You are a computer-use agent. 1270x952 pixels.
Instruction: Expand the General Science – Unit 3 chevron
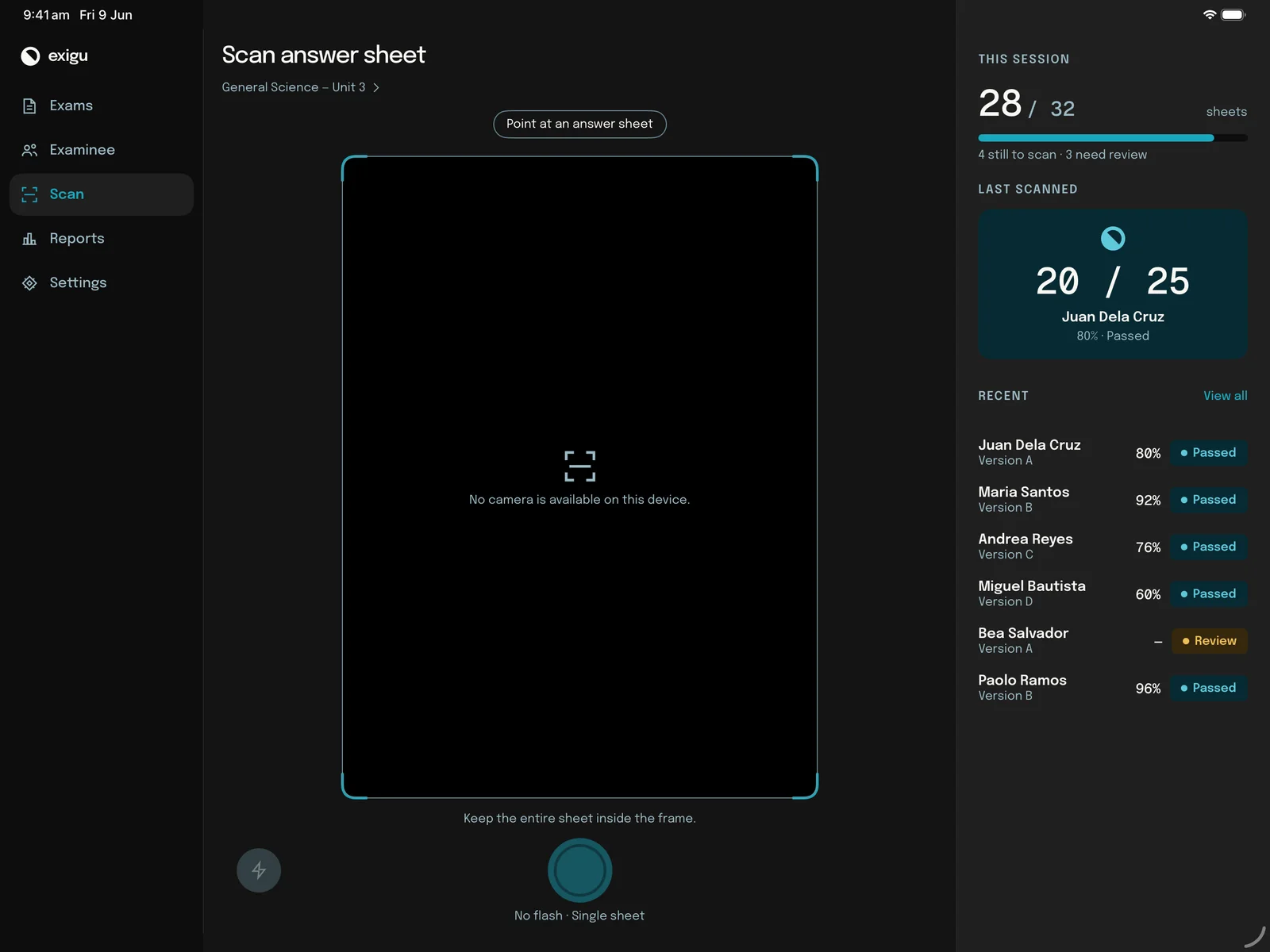click(x=376, y=87)
